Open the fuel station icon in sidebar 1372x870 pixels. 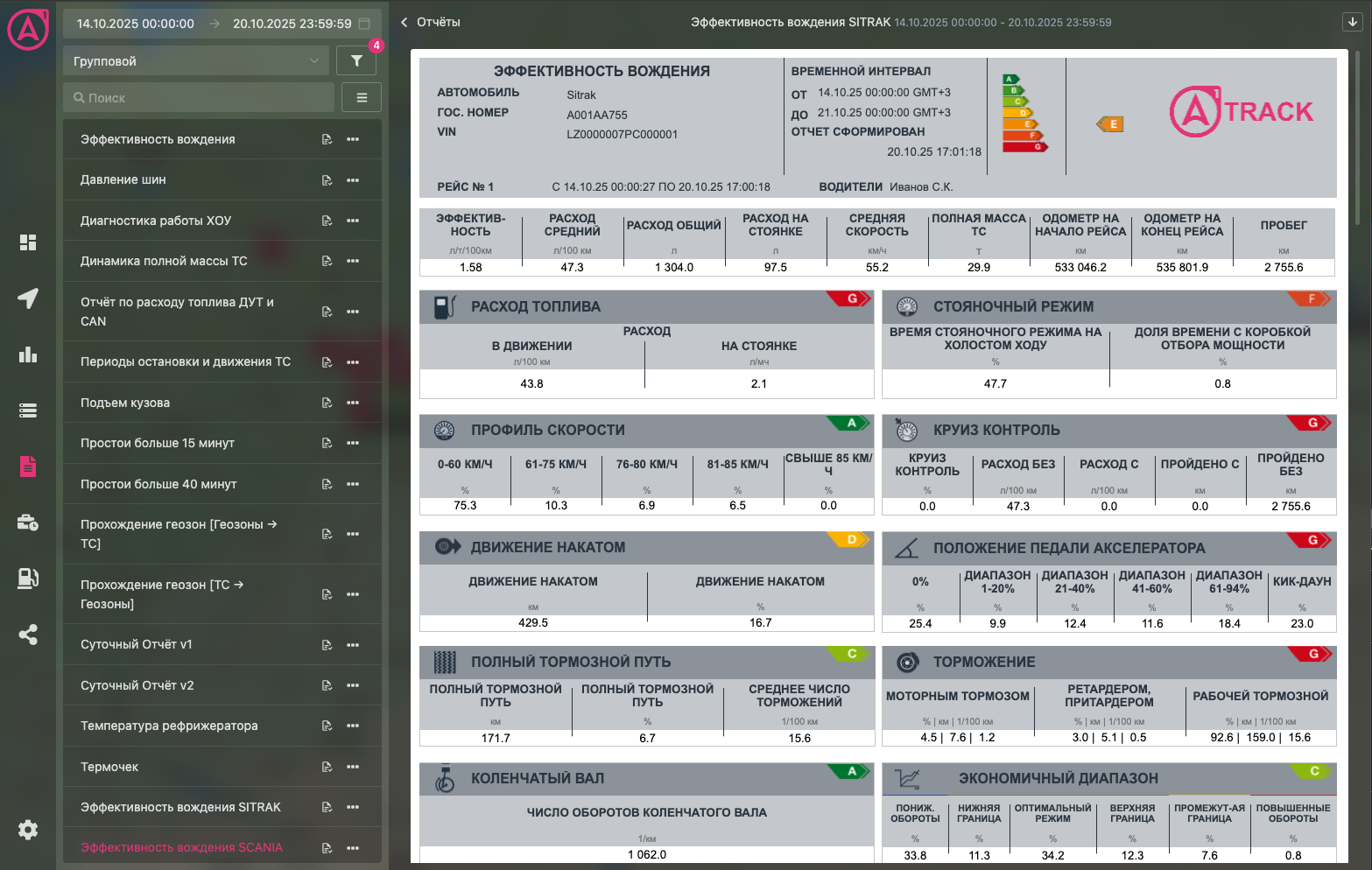28,579
